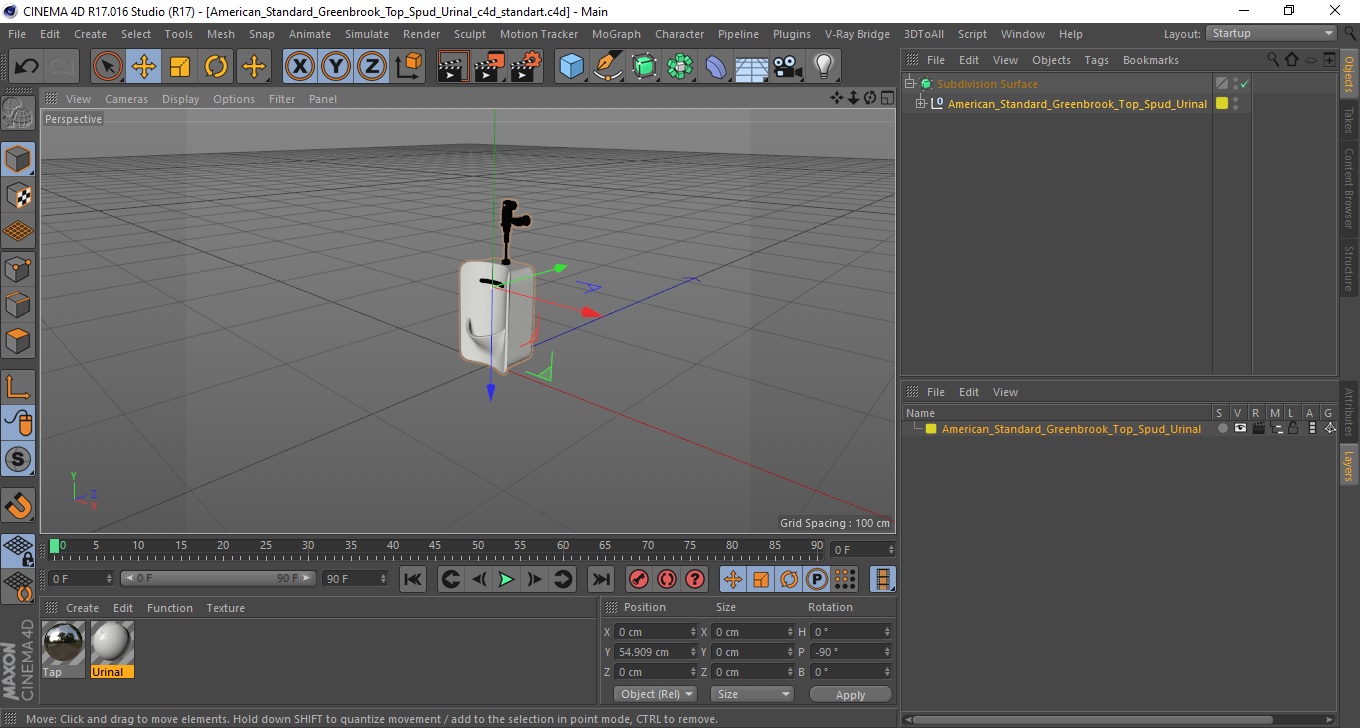
Task: Go to end of animation
Action: pos(601,579)
